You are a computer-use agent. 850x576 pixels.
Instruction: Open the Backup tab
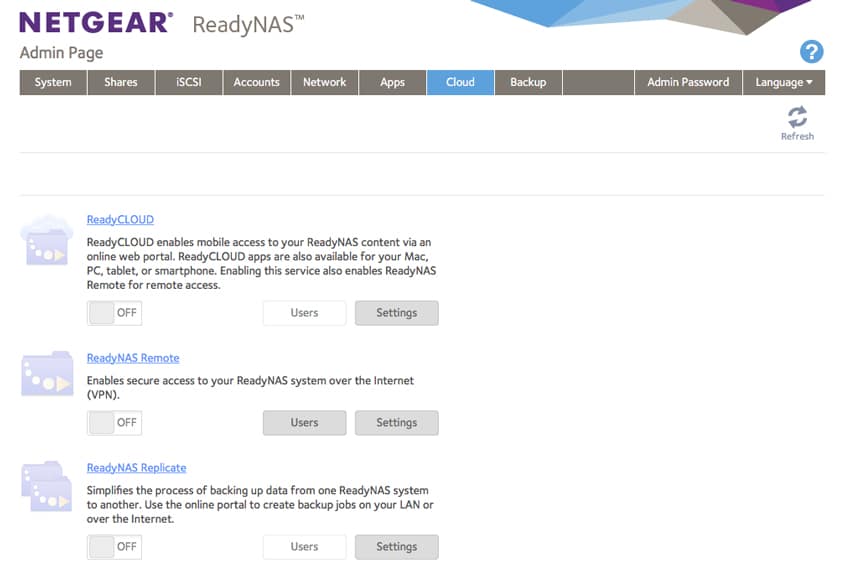click(x=528, y=82)
